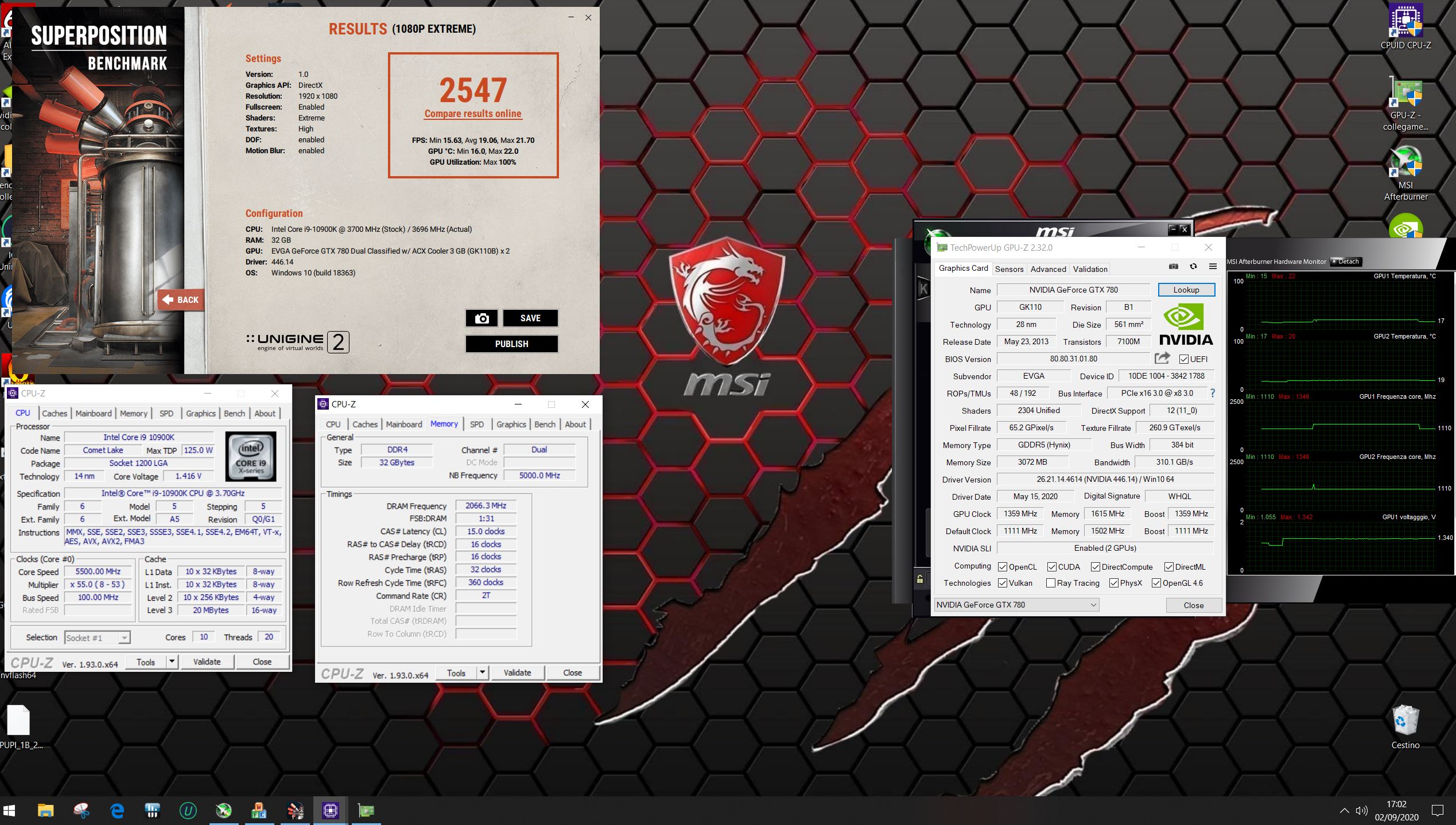Open the GPU-Z hamburger menu

[x=1213, y=267]
